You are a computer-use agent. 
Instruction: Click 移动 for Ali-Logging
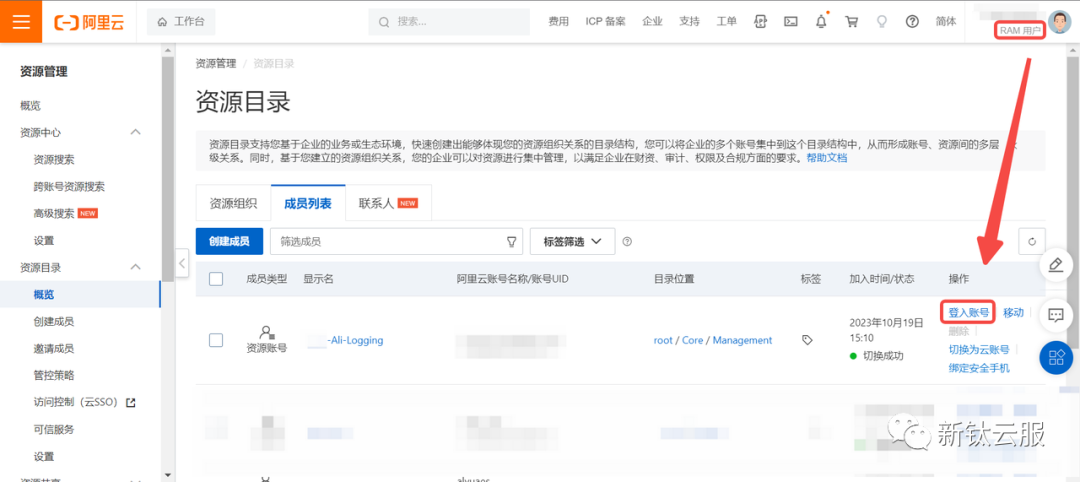1013,312
